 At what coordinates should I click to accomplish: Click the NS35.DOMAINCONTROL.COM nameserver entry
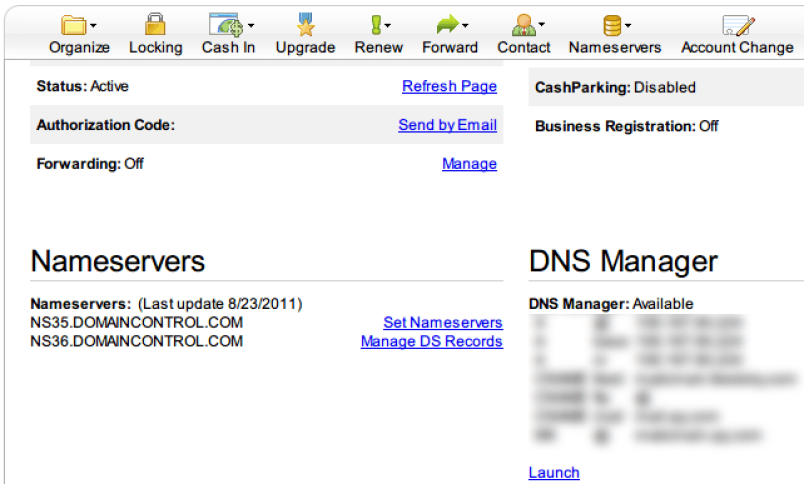coord(136,322)
